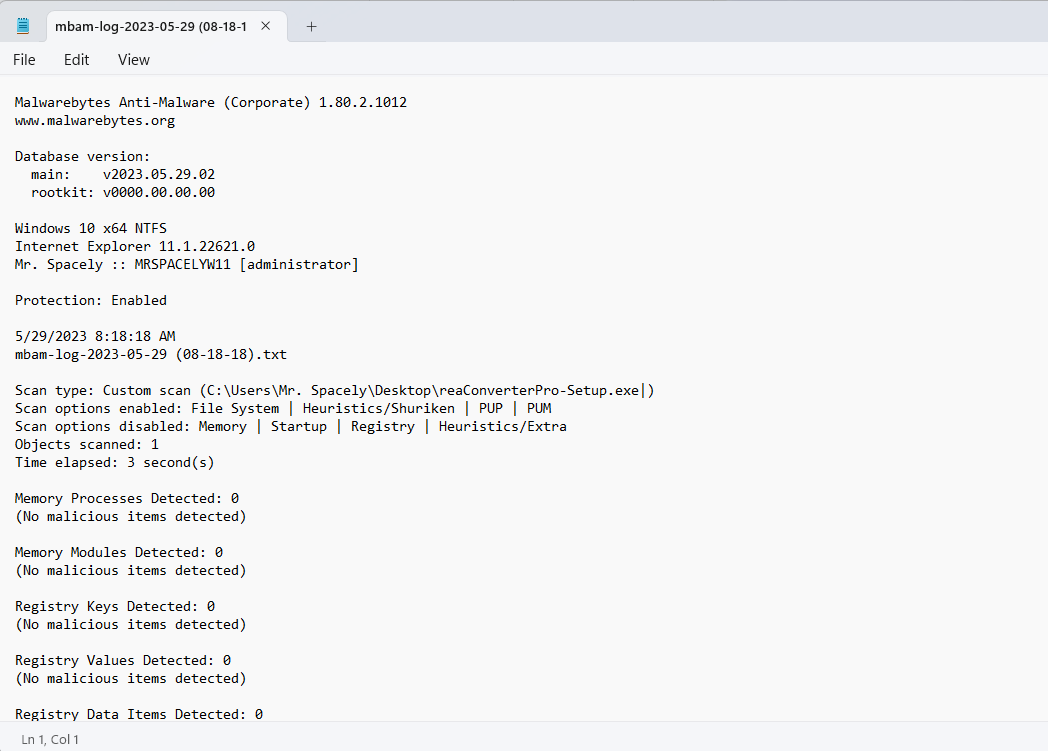
Task: Click the 'Memory Modules Detected: 0' line
Action: tap(119, 553)
